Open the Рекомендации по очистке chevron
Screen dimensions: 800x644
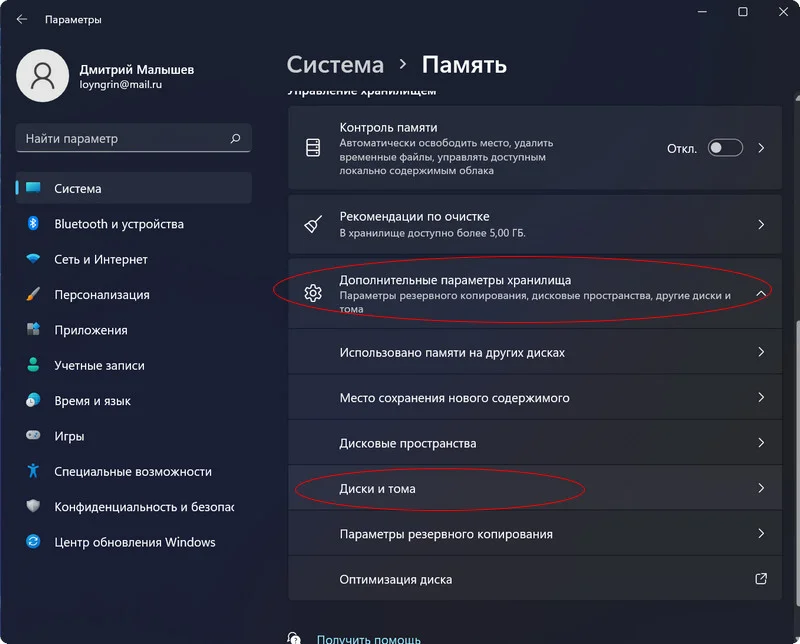[761, 225]
